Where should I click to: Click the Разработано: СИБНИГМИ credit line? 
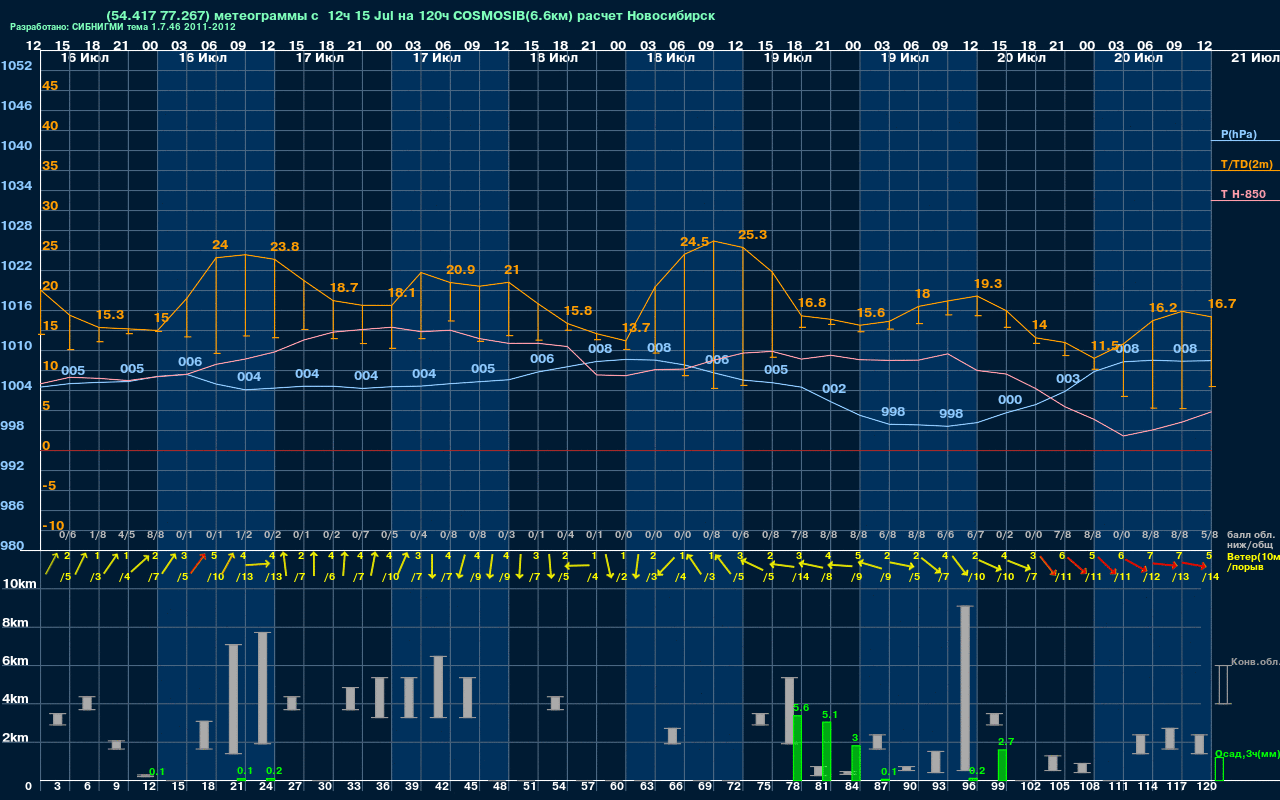[123, 27]
